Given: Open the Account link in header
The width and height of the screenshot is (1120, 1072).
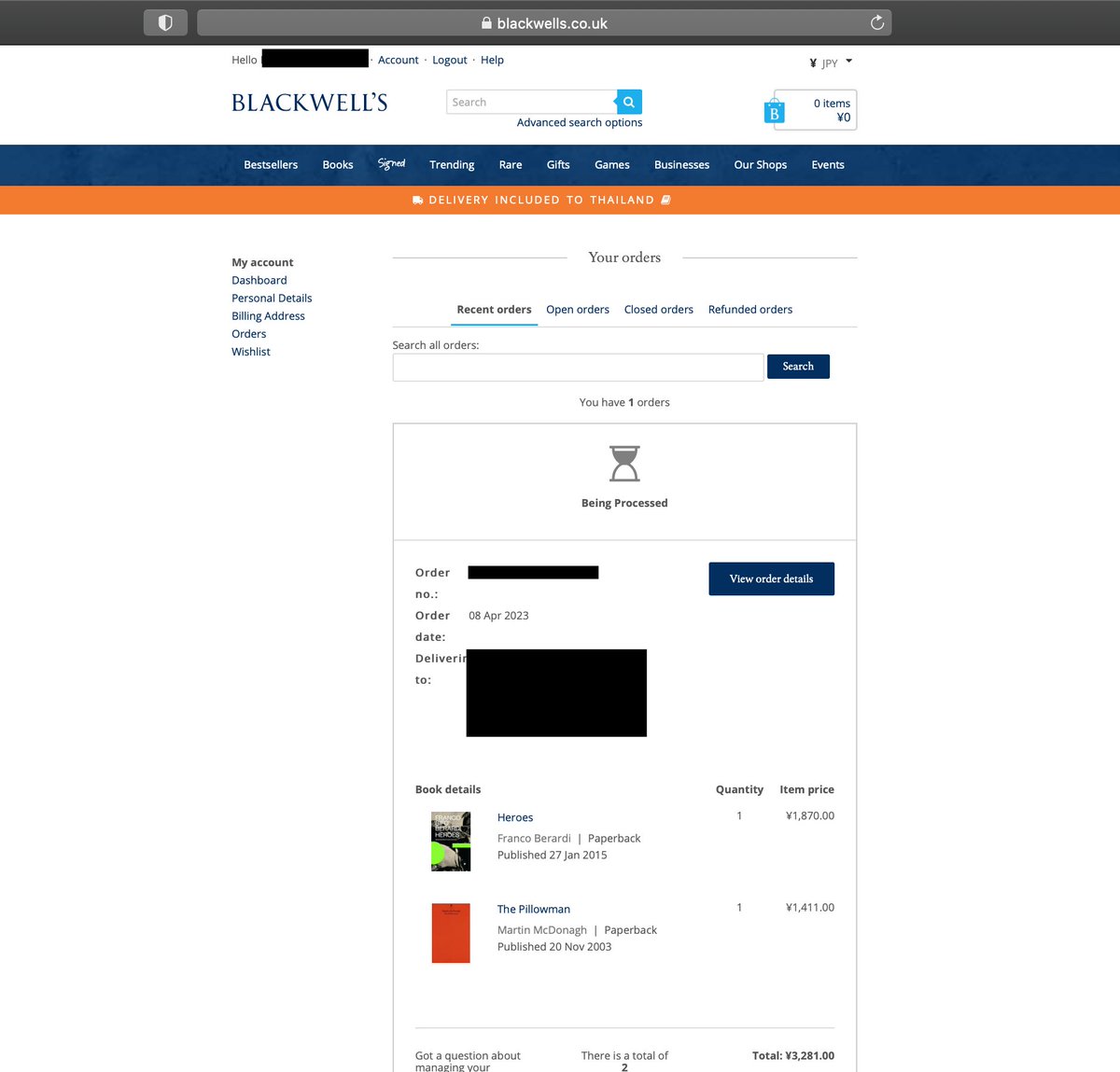Looking at the screenshot, I should click(x=399, y=60).
